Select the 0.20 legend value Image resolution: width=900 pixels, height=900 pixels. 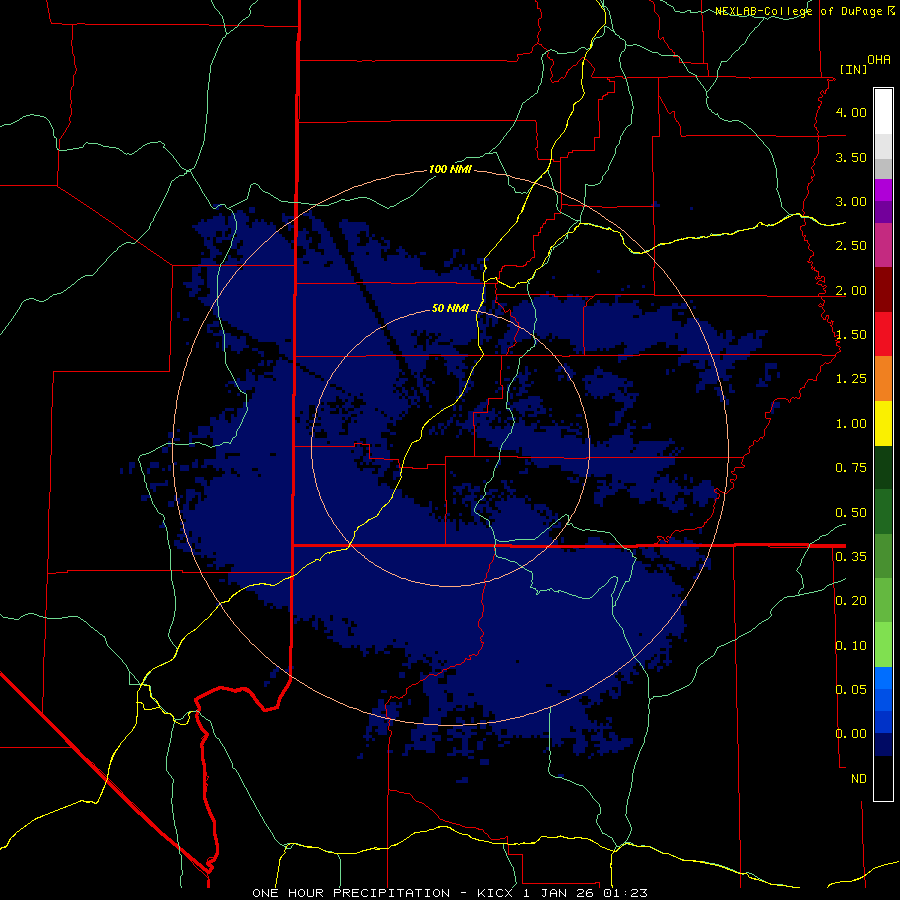point(851,601)
